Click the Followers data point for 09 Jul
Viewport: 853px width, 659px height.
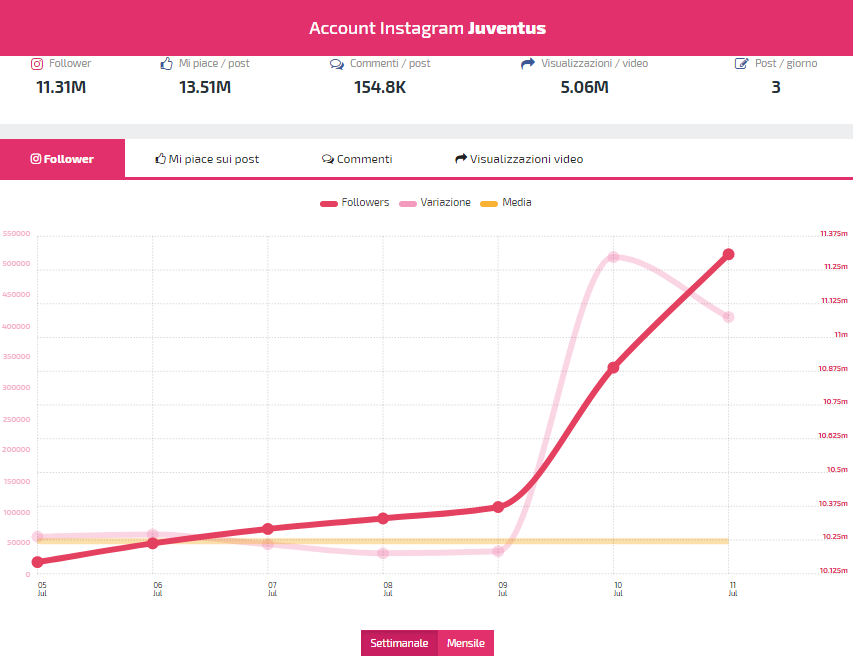click(498, 507)
